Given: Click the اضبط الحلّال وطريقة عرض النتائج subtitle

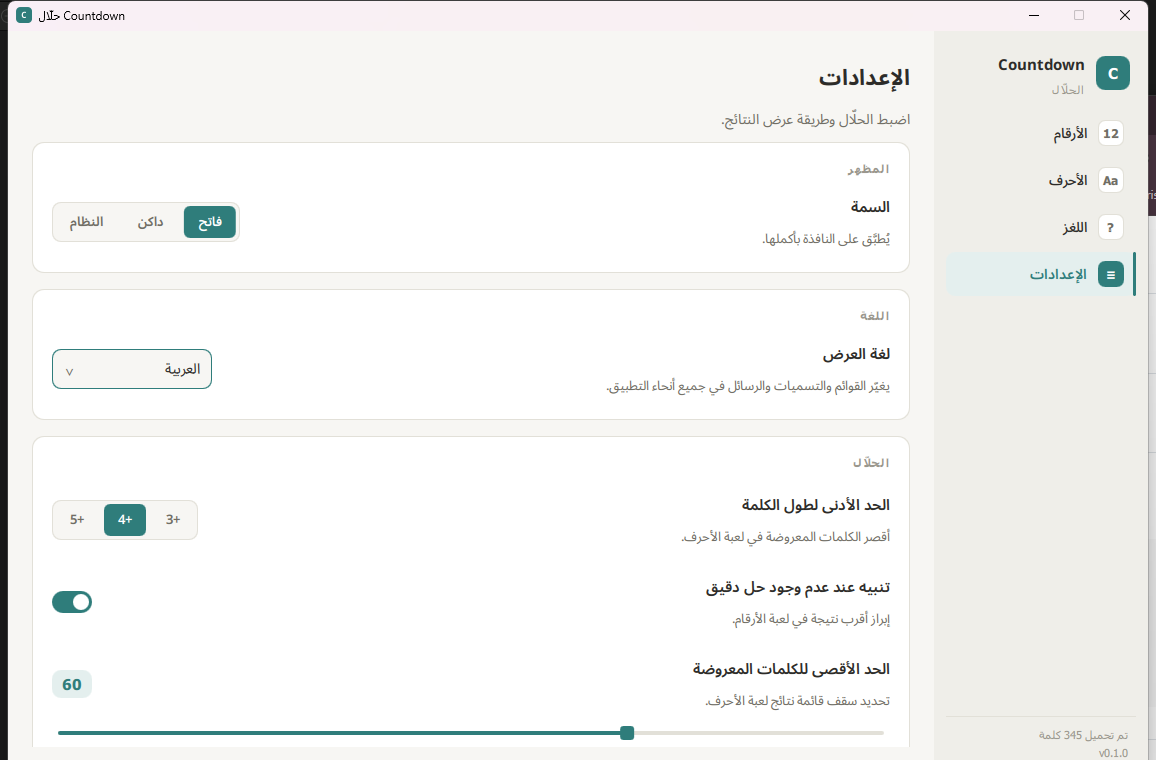Looking at the screenshot, I should point(815,119).
